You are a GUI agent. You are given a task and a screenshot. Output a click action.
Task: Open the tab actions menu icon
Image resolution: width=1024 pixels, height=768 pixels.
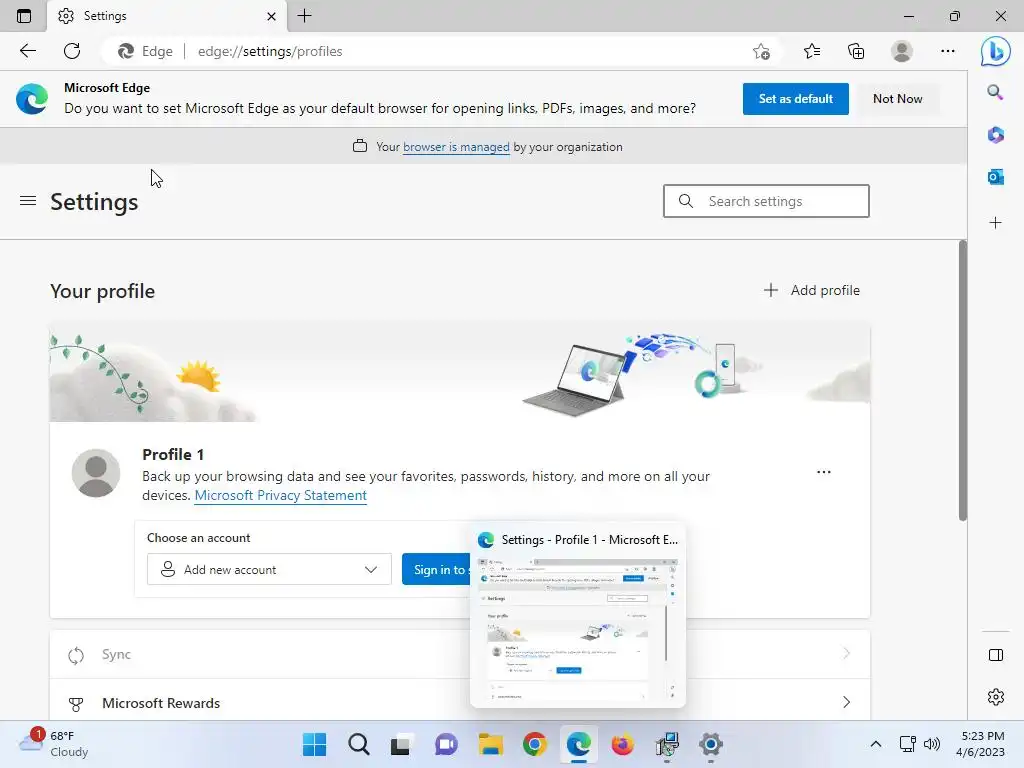pyautogui.click(x=24, y=16)
